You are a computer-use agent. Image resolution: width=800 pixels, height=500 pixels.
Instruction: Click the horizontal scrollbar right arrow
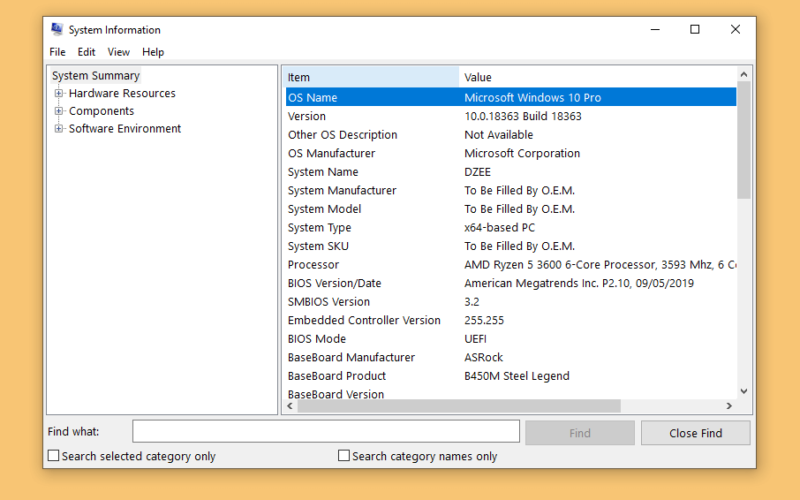[x=729, y=406]
